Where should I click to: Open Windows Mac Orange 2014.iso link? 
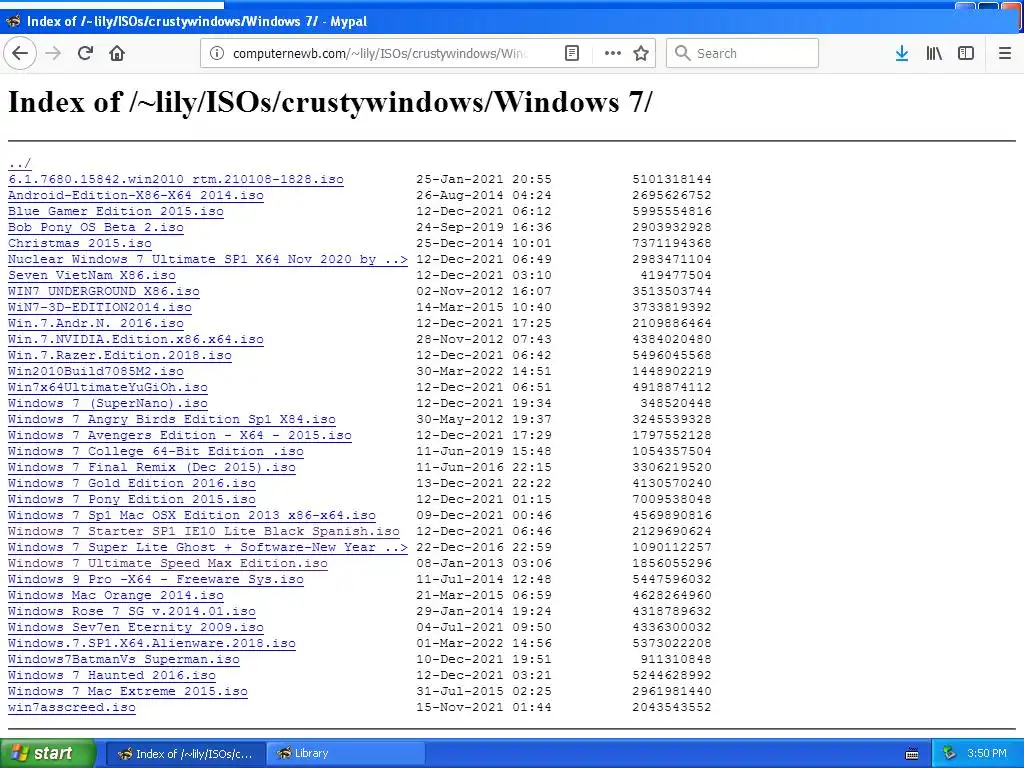[116, 595]
